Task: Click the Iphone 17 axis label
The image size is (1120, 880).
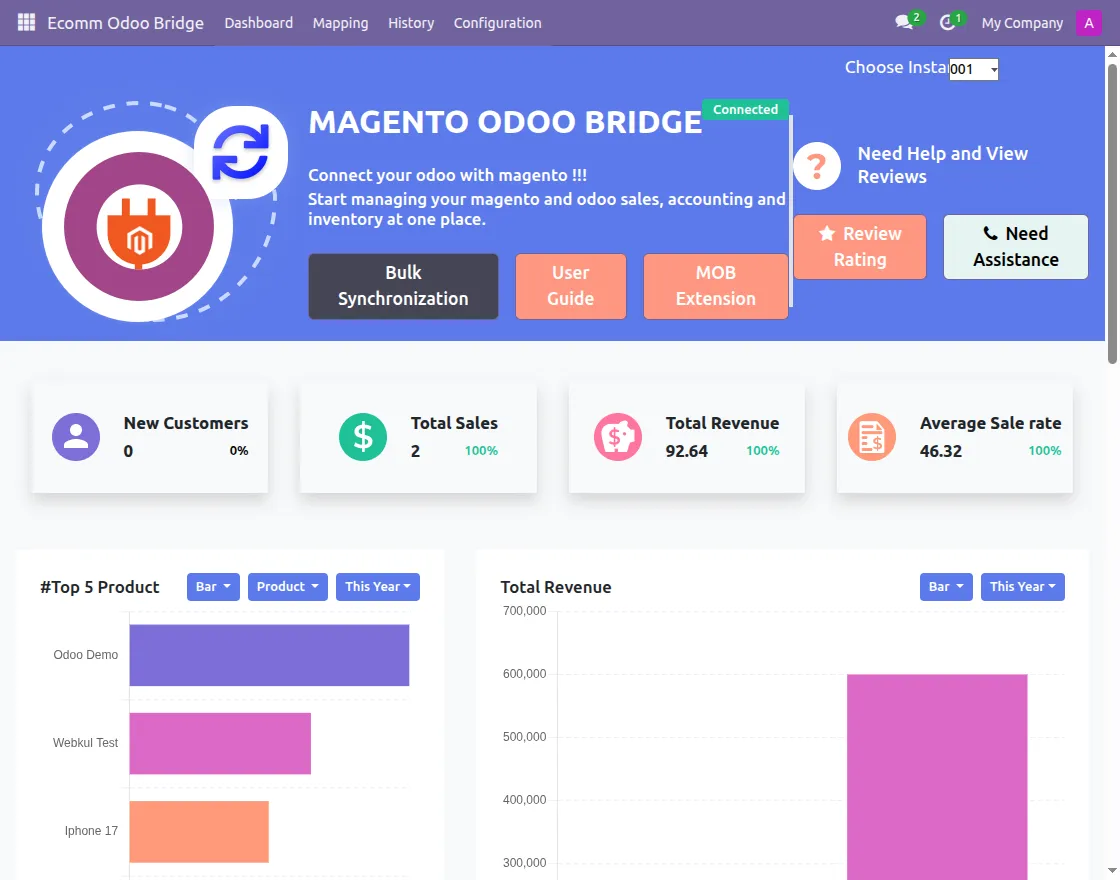Action: (91, 831)
